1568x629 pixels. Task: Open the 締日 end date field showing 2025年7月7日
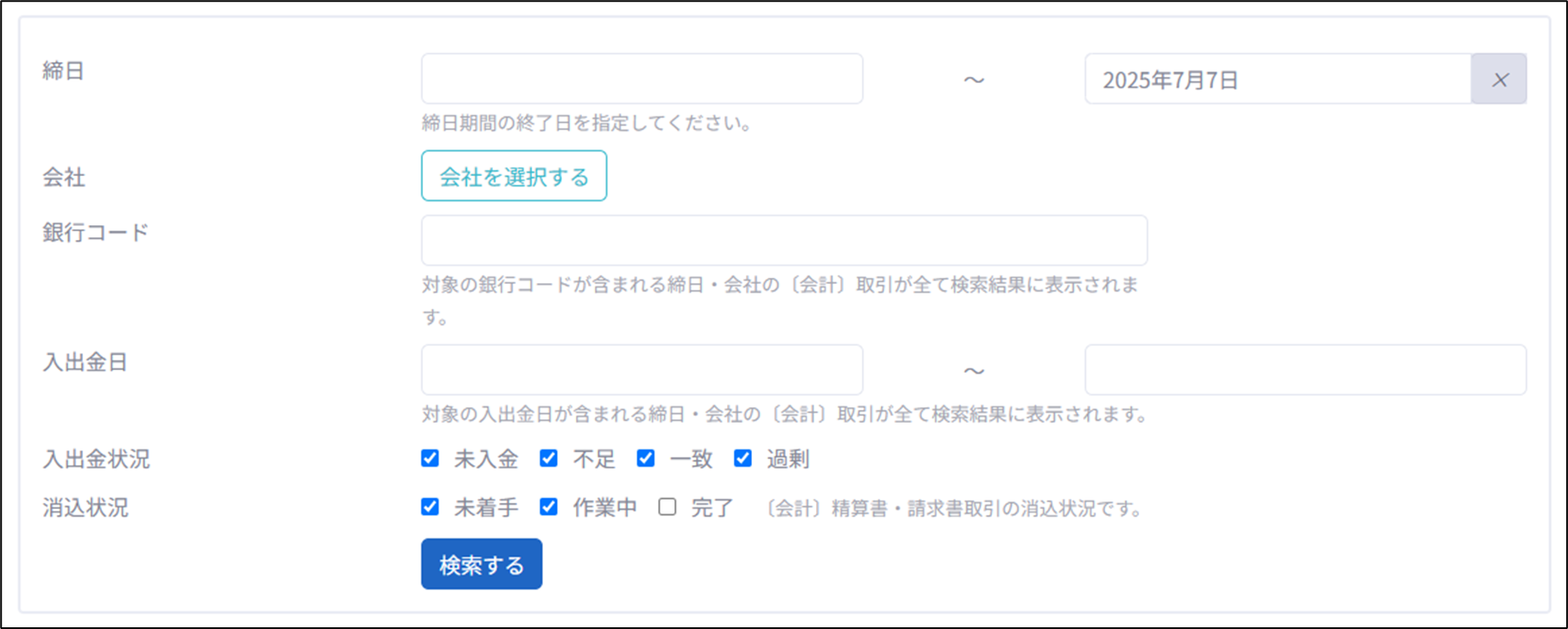coord(1277,79)
